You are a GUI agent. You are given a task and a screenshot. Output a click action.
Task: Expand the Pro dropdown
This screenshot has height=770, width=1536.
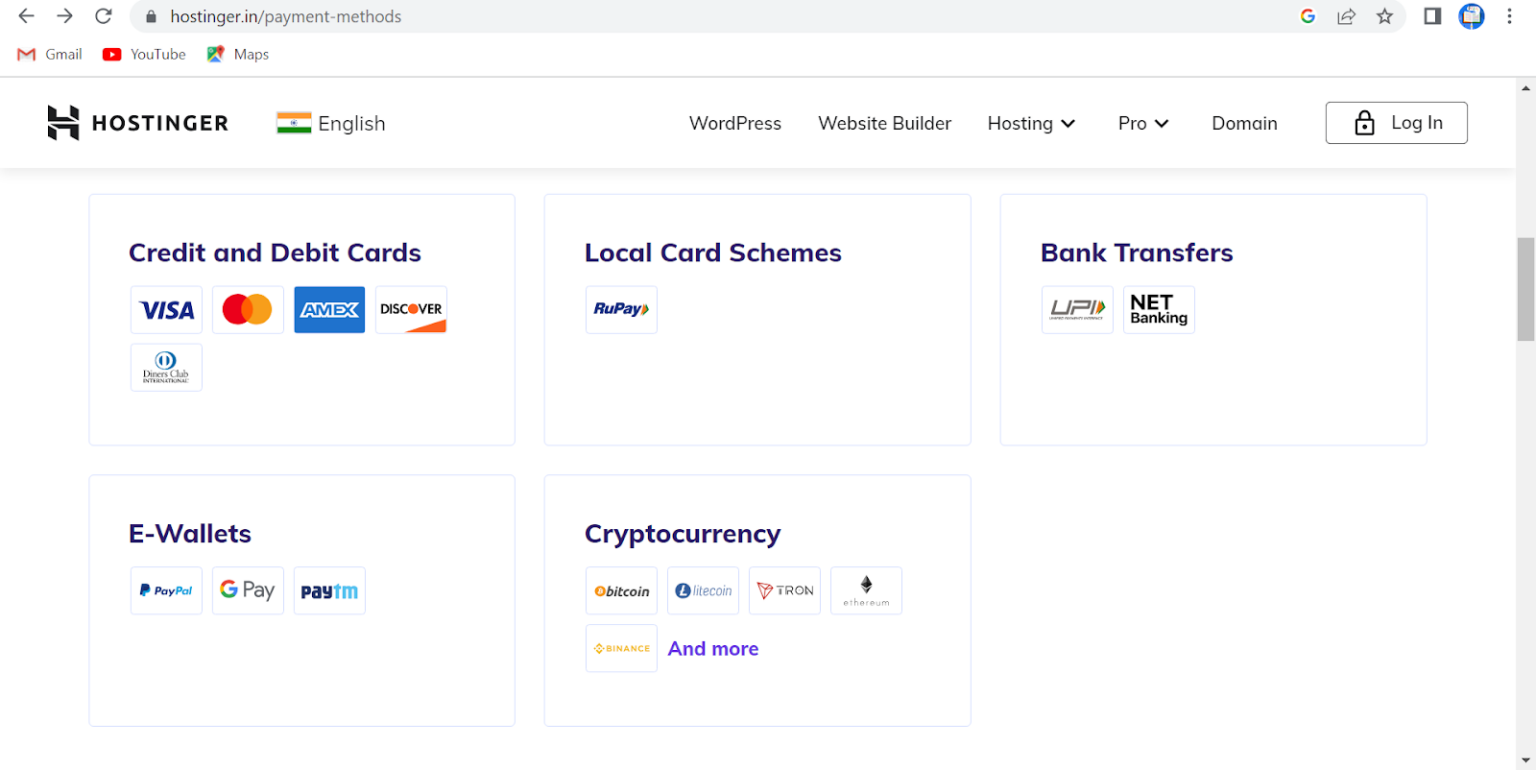pos(1142,123)
